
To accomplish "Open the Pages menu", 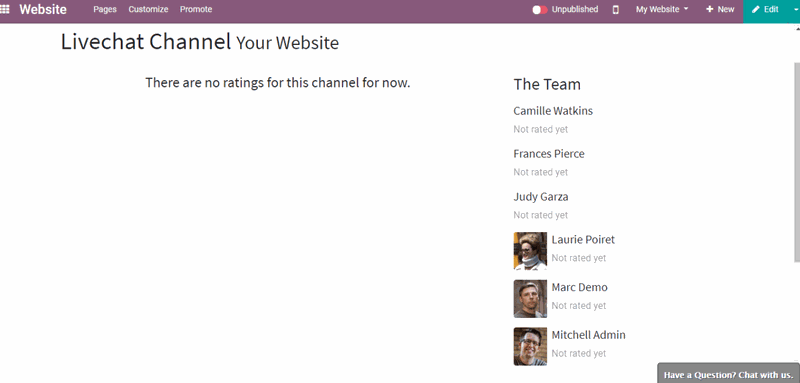I will [x=105, y=9].
